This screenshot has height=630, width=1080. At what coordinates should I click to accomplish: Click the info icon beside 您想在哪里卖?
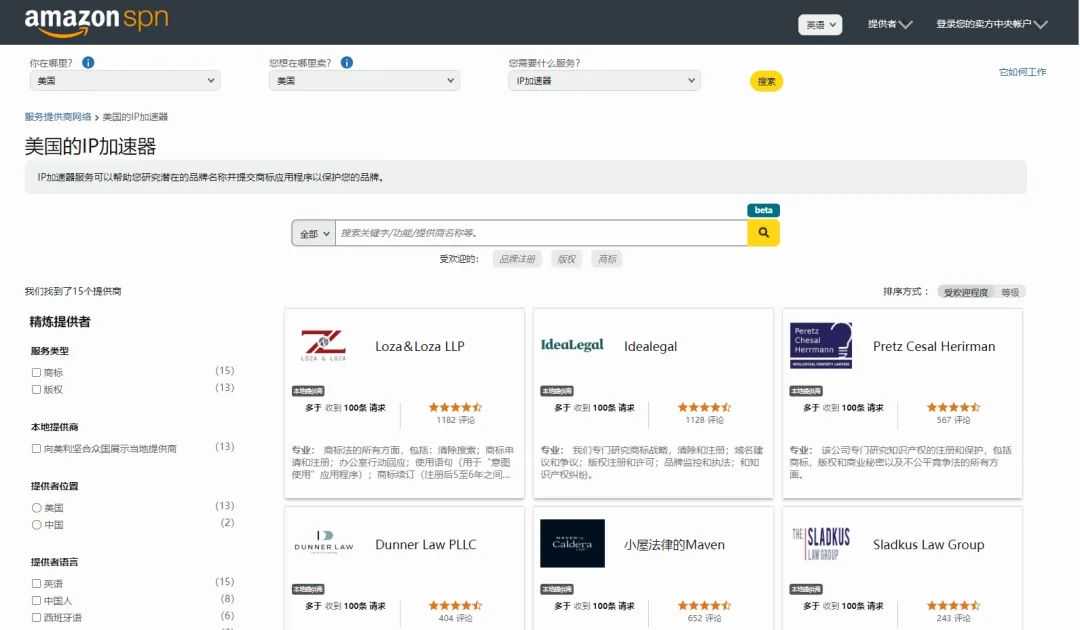tap(347, 63)
